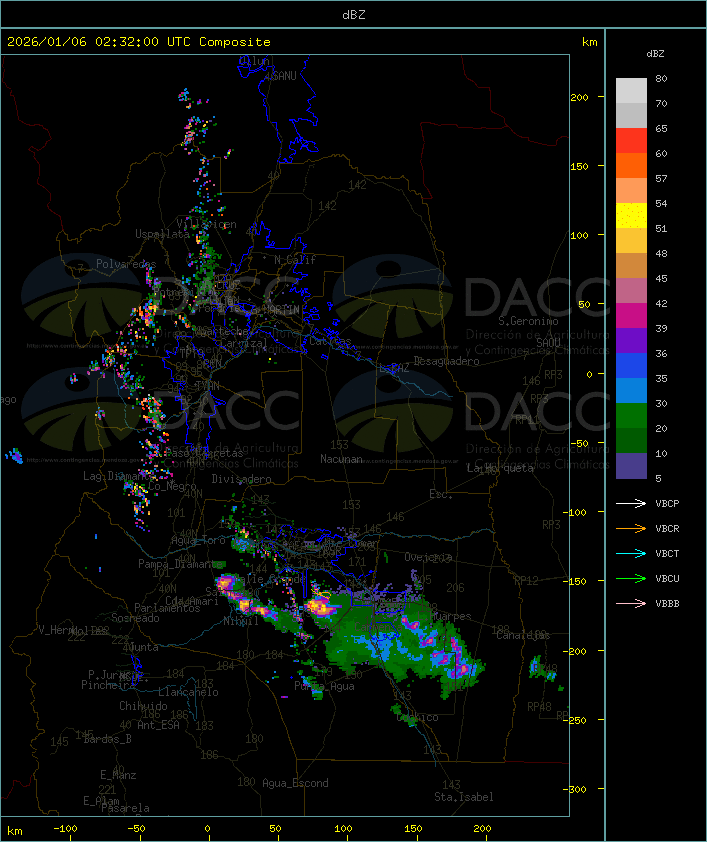Click the green VBCU arrow icon
707x842 pixels.
tap(631, 578)
